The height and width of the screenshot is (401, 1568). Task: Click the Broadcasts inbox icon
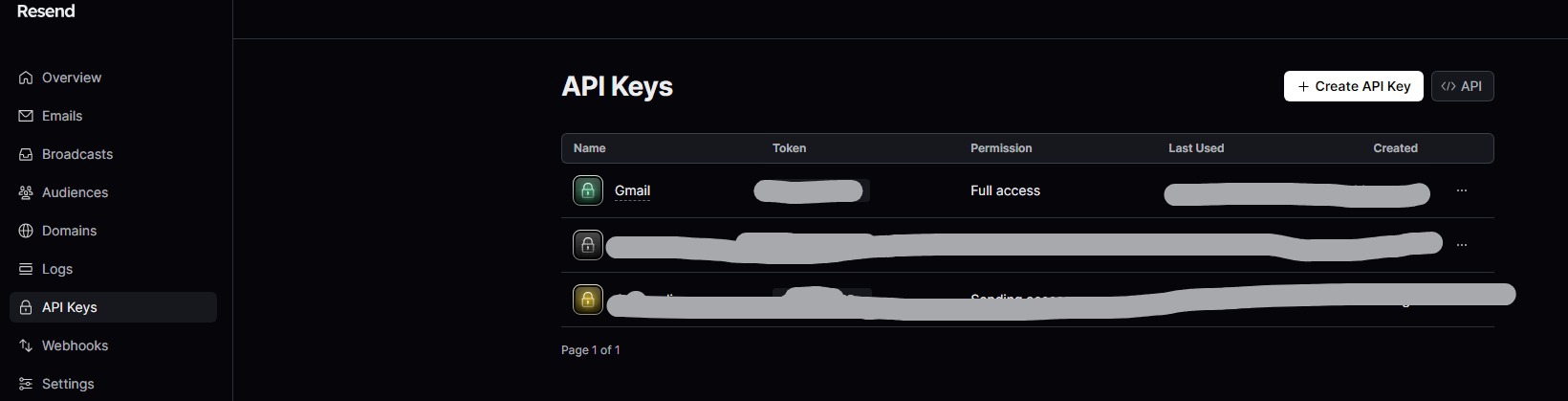click(x=26, y=154)
